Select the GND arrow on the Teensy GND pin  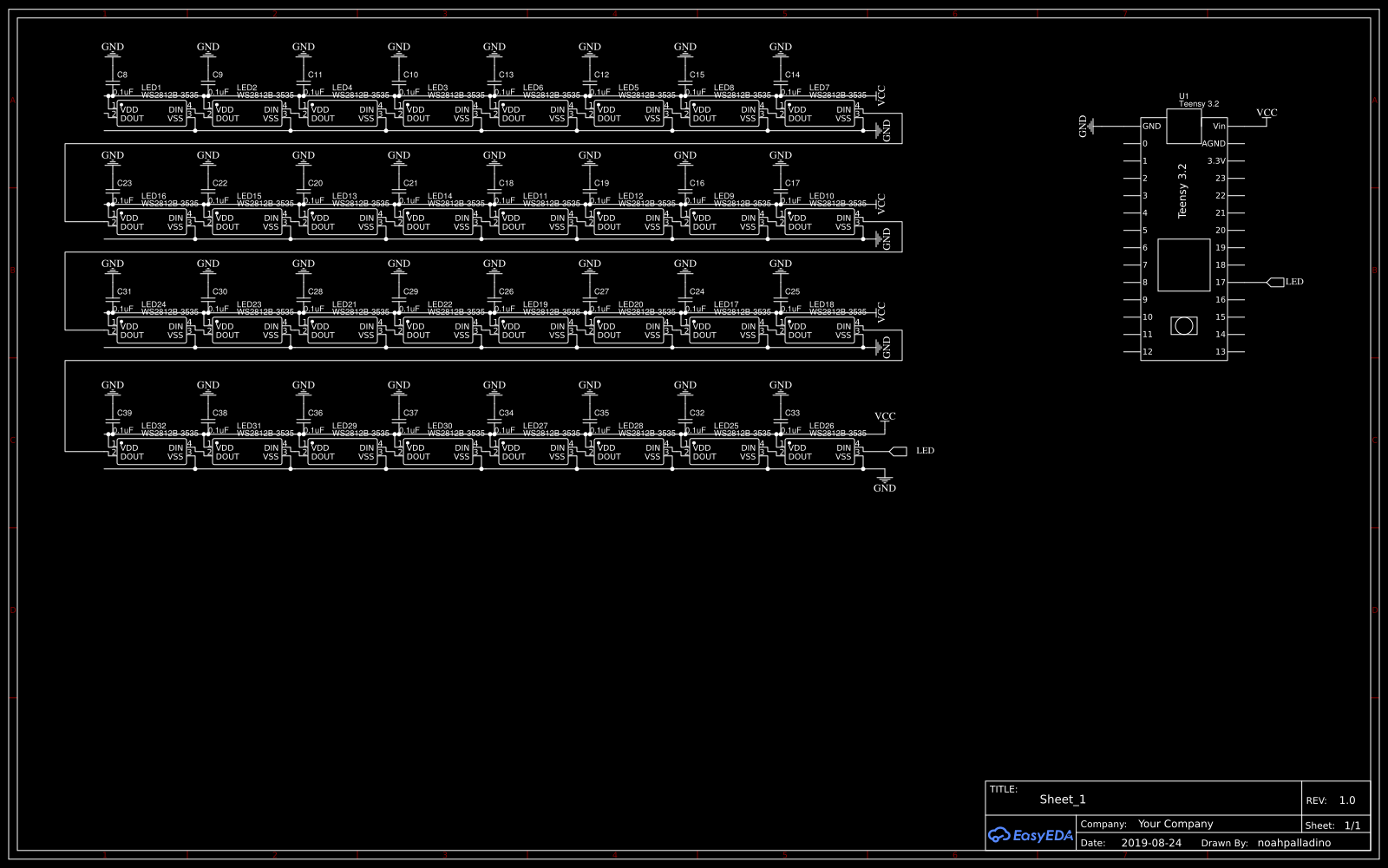[x=1089, y=126]
